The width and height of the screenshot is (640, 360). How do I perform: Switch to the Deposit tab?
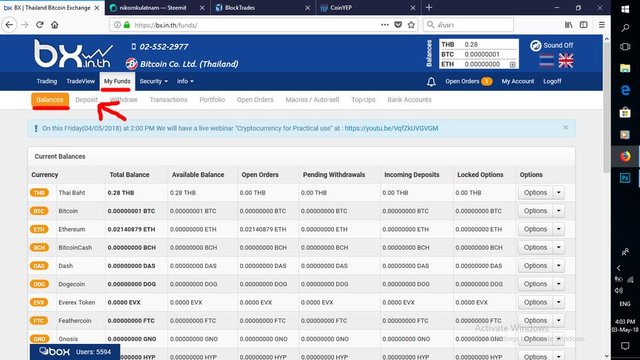(87, 100)
